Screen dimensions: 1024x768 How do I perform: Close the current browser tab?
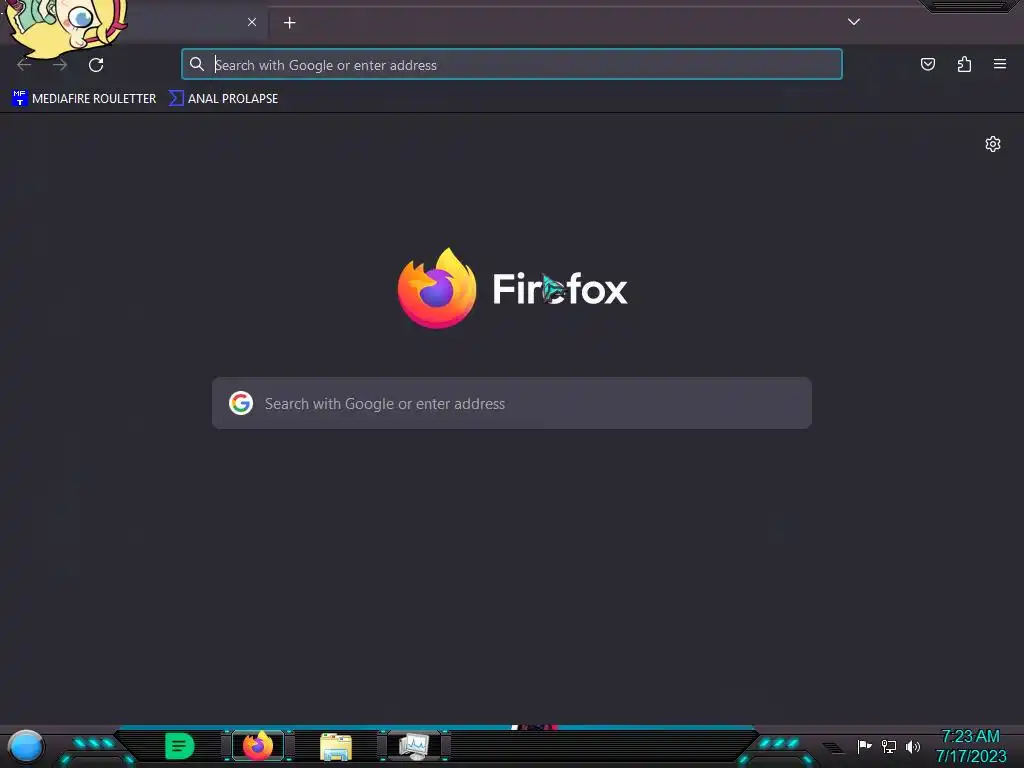[252, 22]
